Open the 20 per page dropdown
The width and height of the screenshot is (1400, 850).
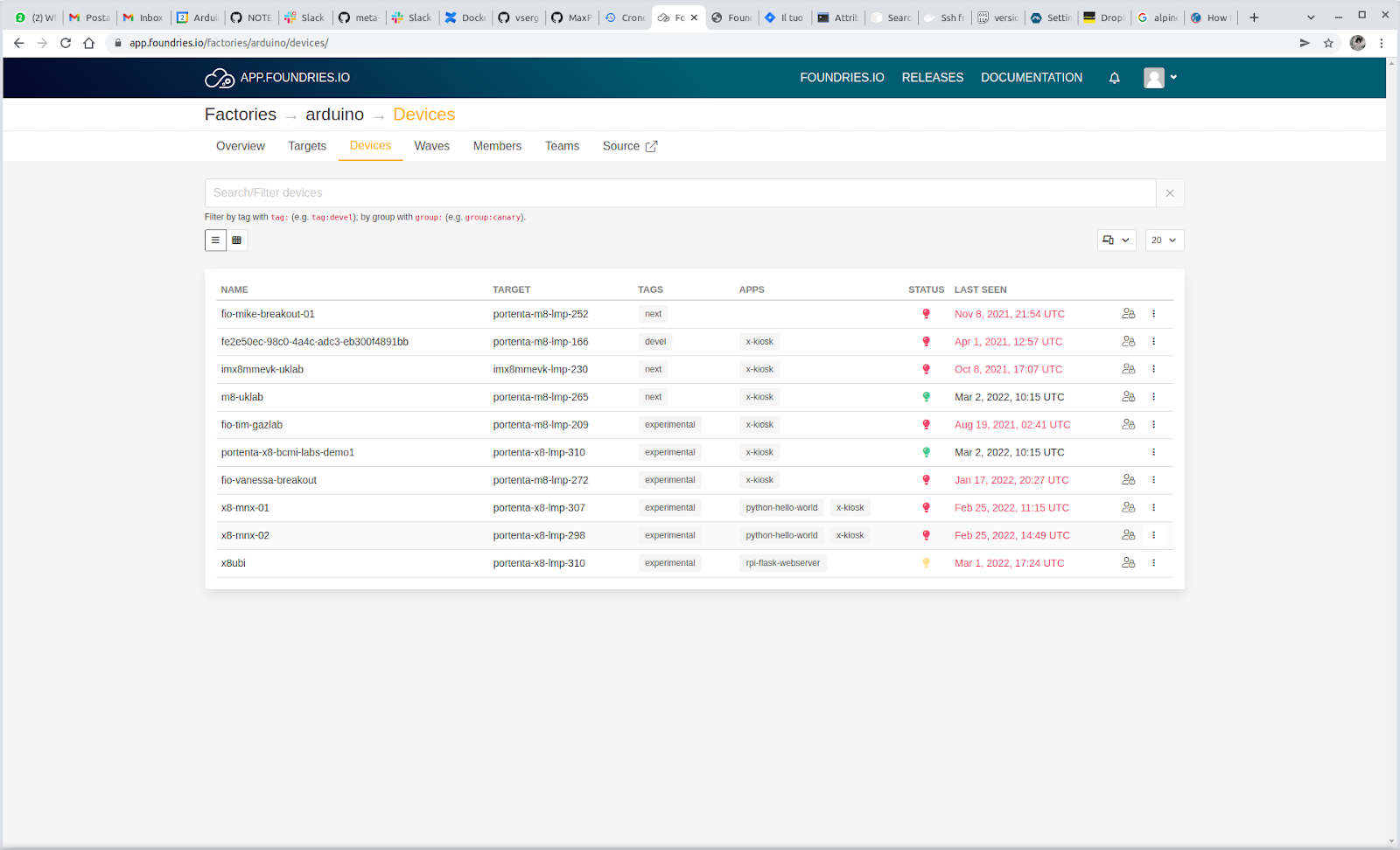coord(1165,240)
